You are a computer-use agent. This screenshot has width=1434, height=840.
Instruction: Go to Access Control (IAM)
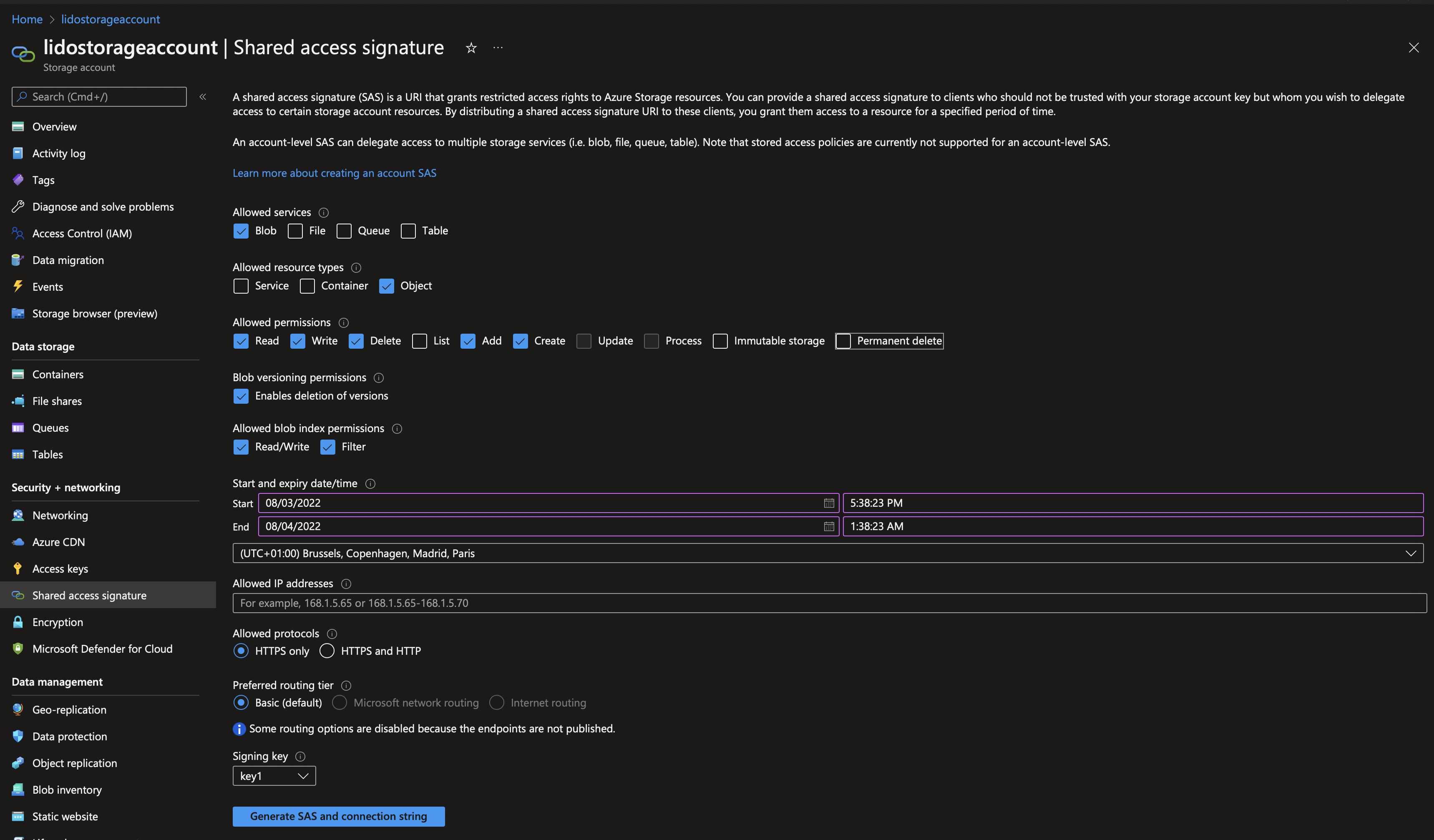[82, 234]
